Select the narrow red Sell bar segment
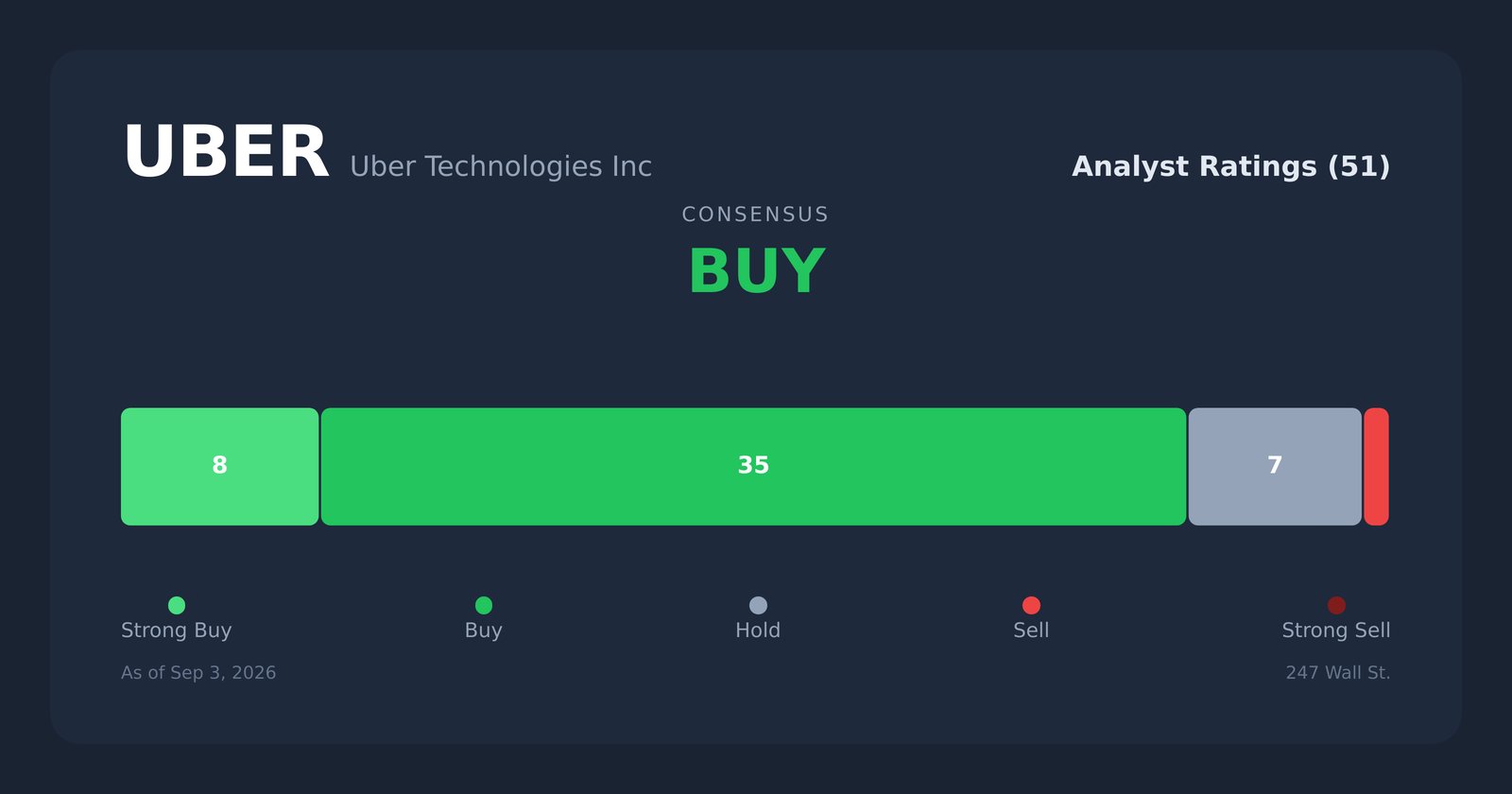Screen dimensions: 1512x794 point(1377,467)
